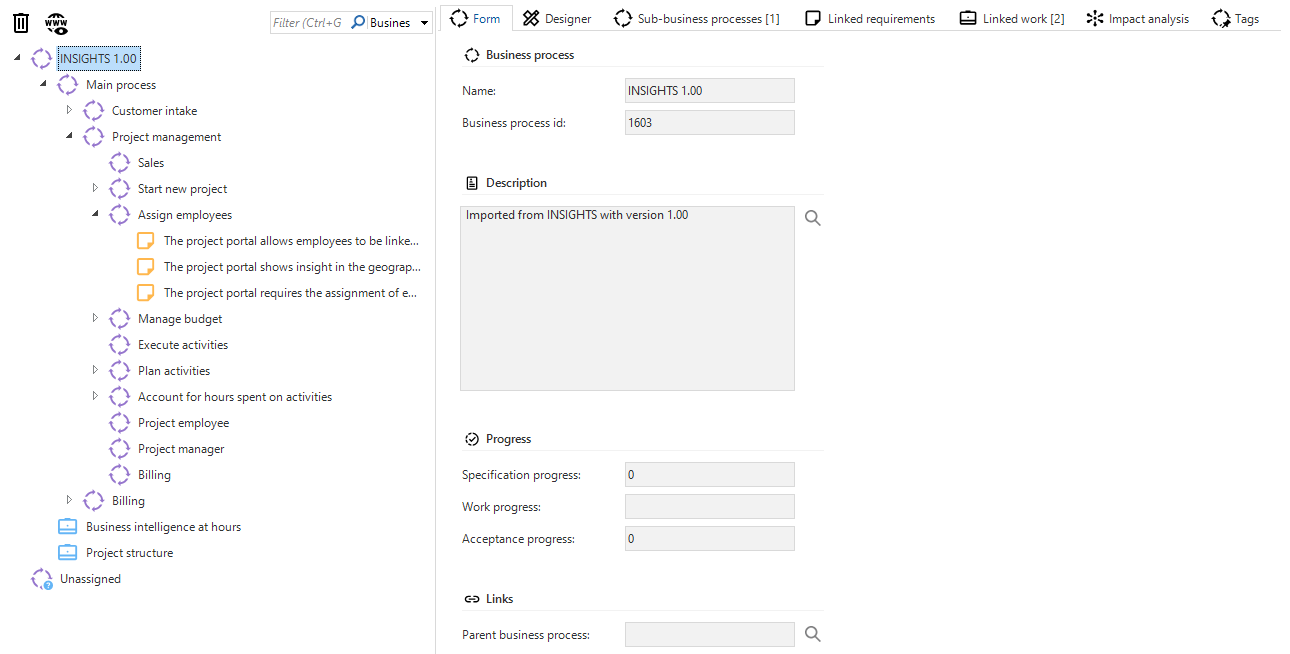Viewport: 1290px width, 654px height.
Task: Toggle the www eye preview icon
Action: click(x=56, y=22)
